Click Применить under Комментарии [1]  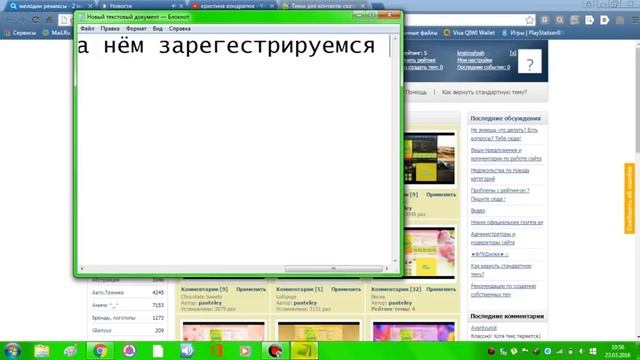[x=346, y=289]
